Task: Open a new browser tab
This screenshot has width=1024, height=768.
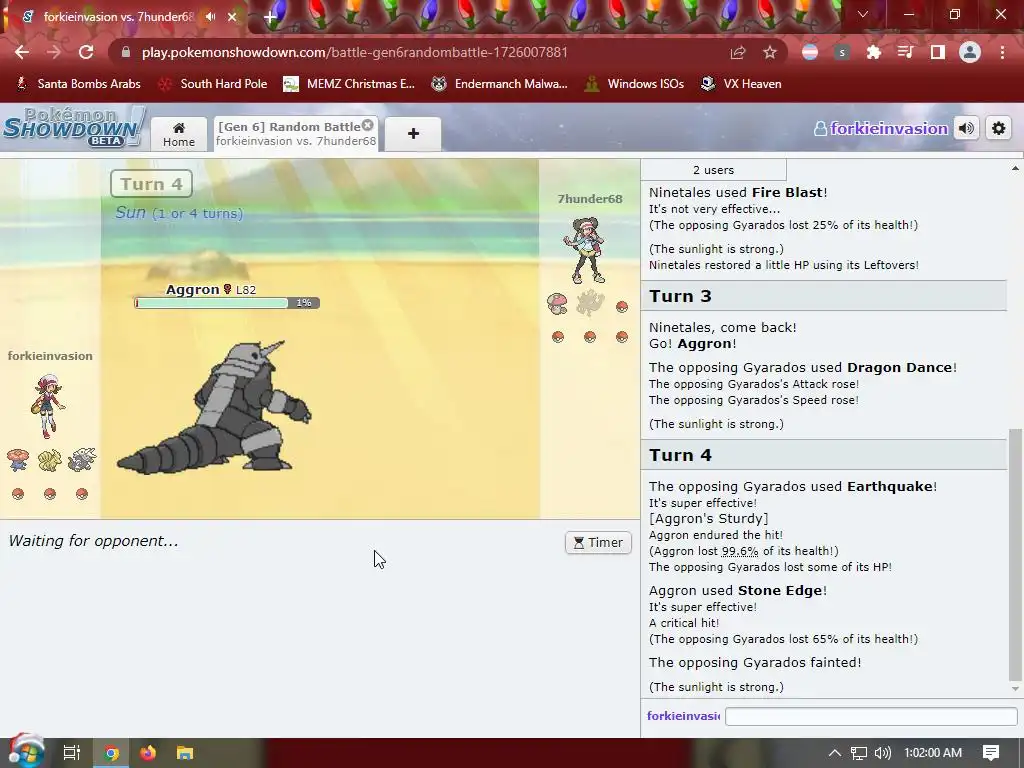Action: pos(270,17)
